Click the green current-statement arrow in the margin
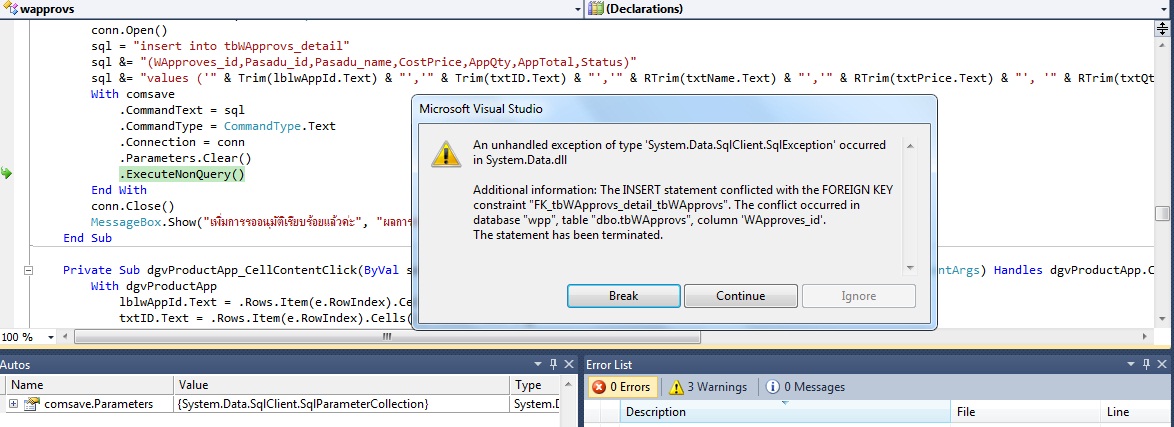 pyautogui.click(x=7, y=174)
